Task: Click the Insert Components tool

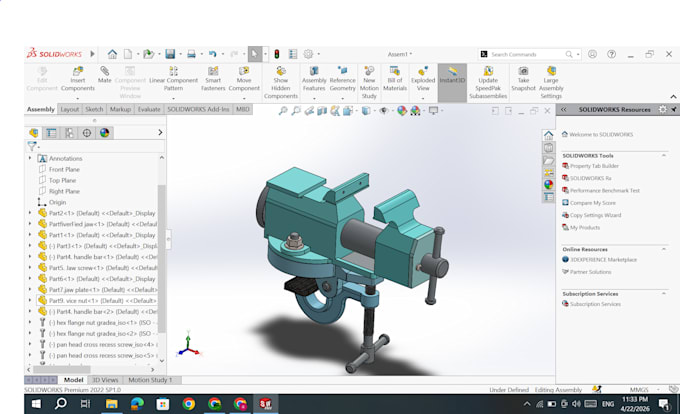Action: coord(78,79)
